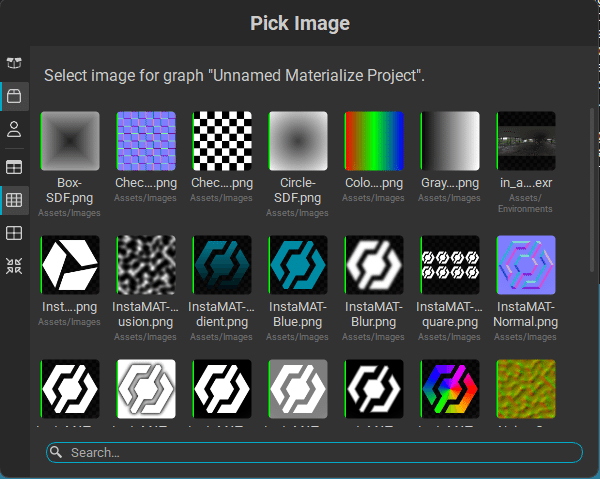Pick the purple checker normal map thumbnail

(146, 141)
